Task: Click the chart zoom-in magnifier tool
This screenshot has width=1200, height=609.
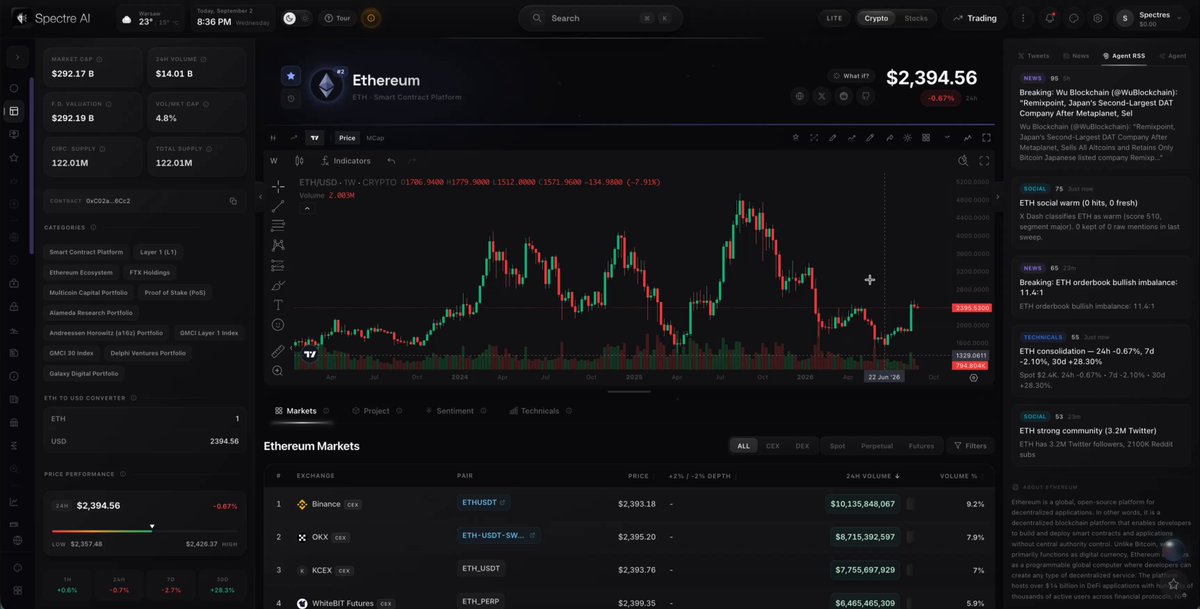Action: [x=278, y=371]
